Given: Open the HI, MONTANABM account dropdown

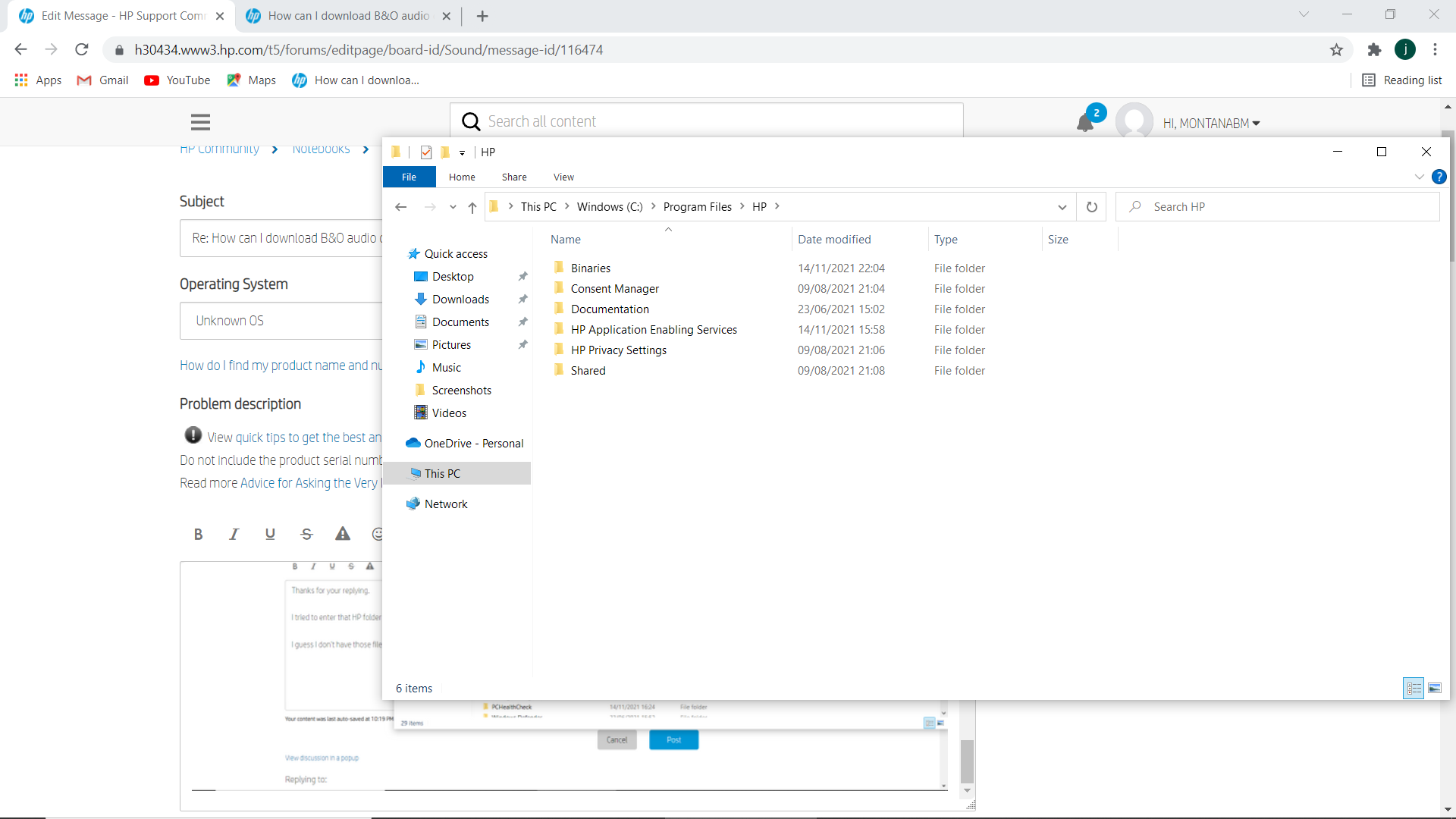Looking at the screenshot, I should coord(1211,122).
